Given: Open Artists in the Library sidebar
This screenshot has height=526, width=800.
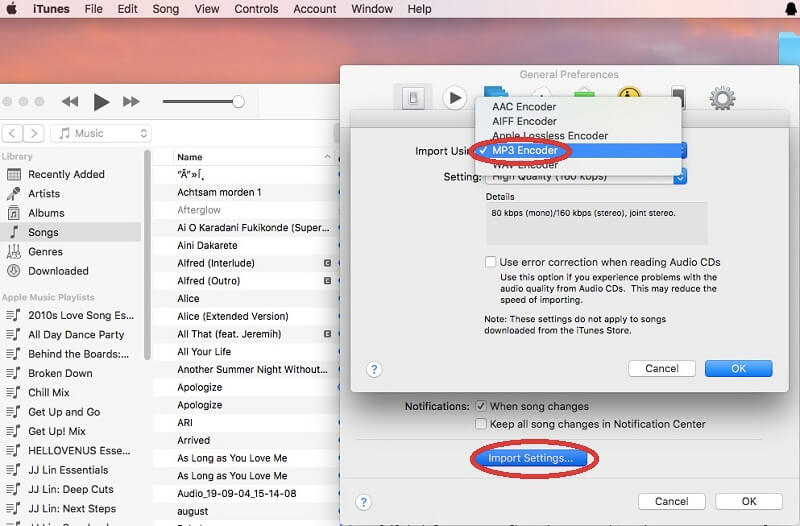Looking at the screenshot, I should pos(44,194).
